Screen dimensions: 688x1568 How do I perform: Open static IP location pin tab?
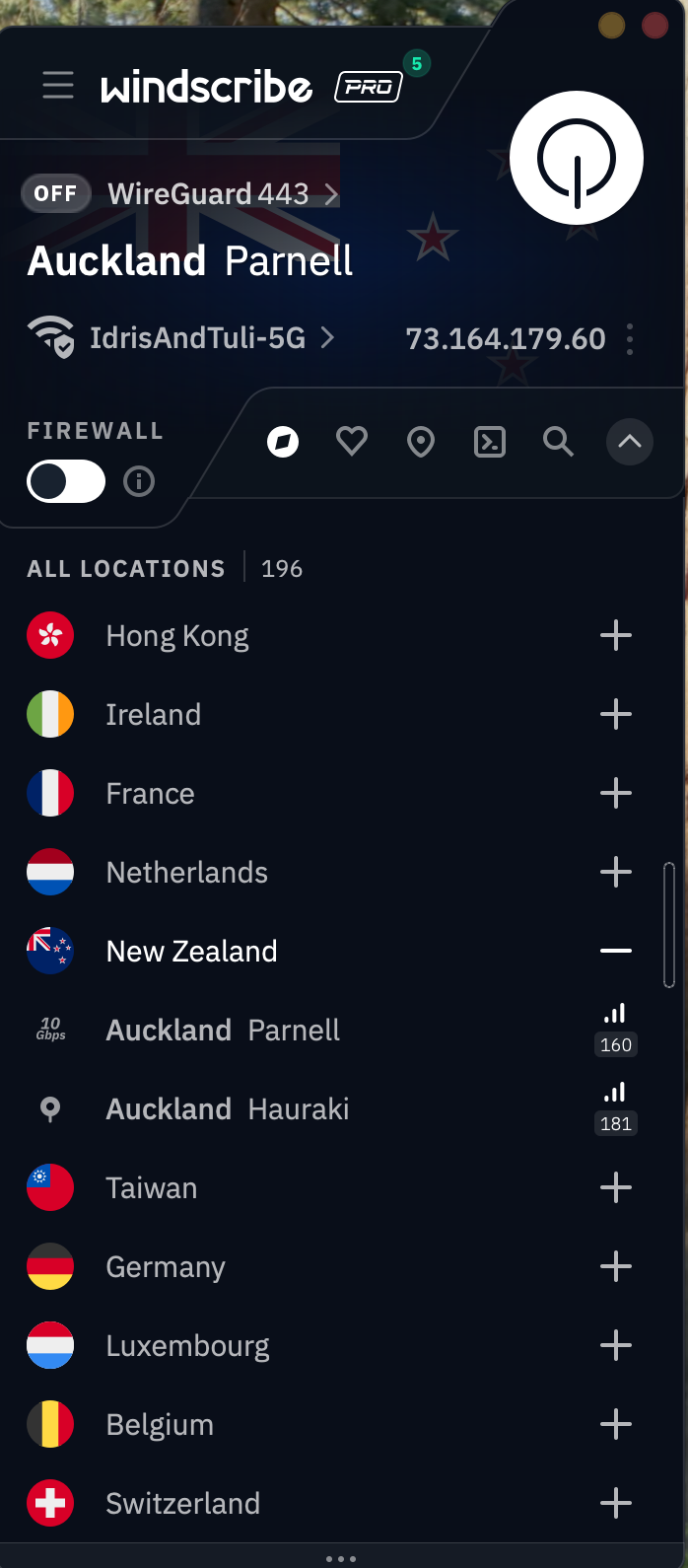tap(421, 442)
